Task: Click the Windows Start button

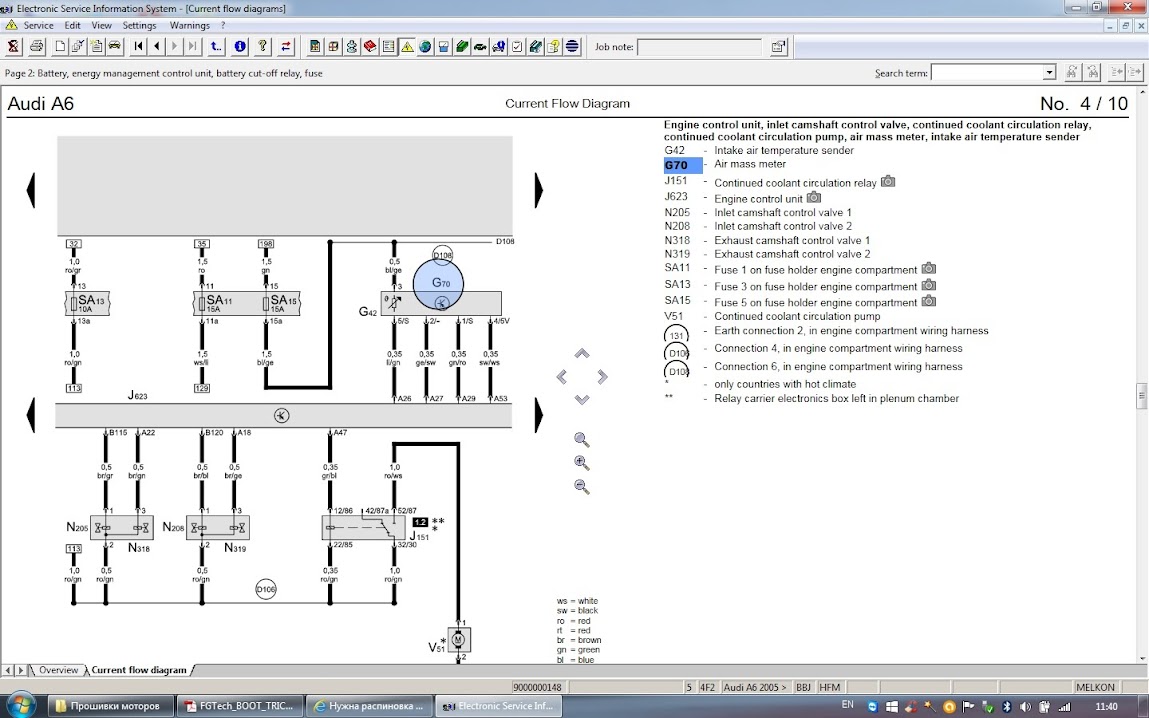Action: [22, 705]
